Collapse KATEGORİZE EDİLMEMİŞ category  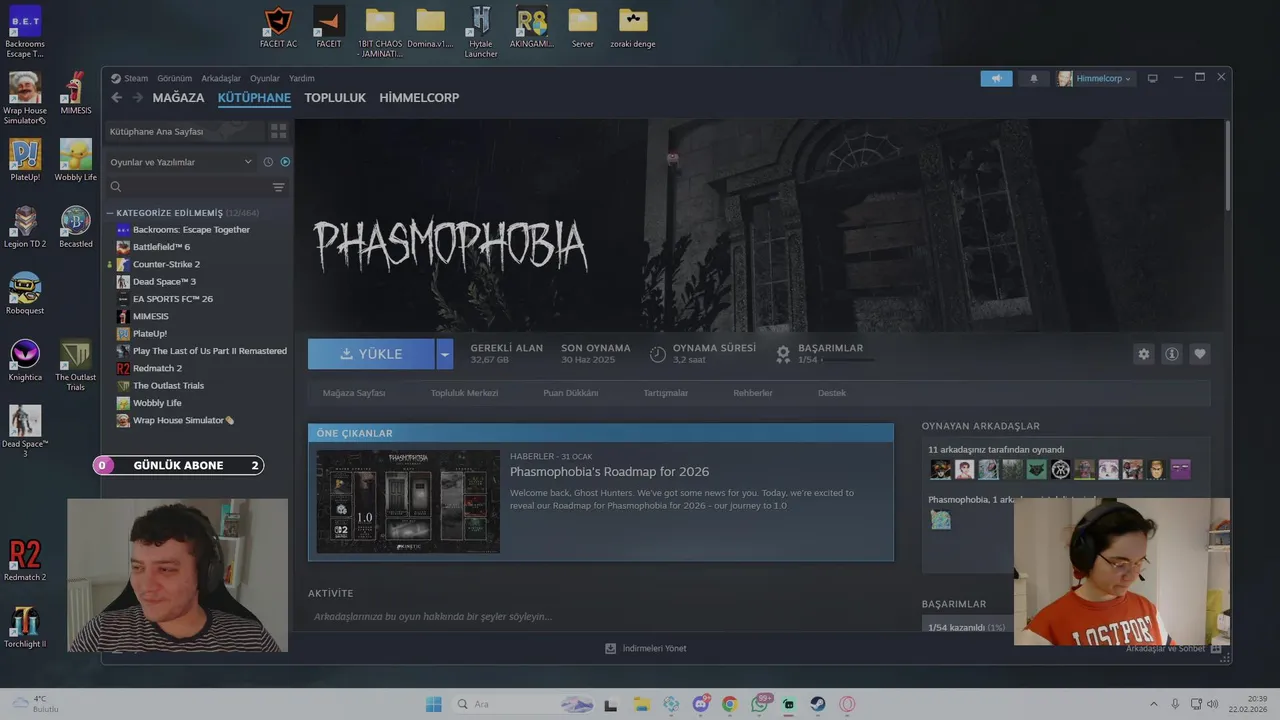110,213
